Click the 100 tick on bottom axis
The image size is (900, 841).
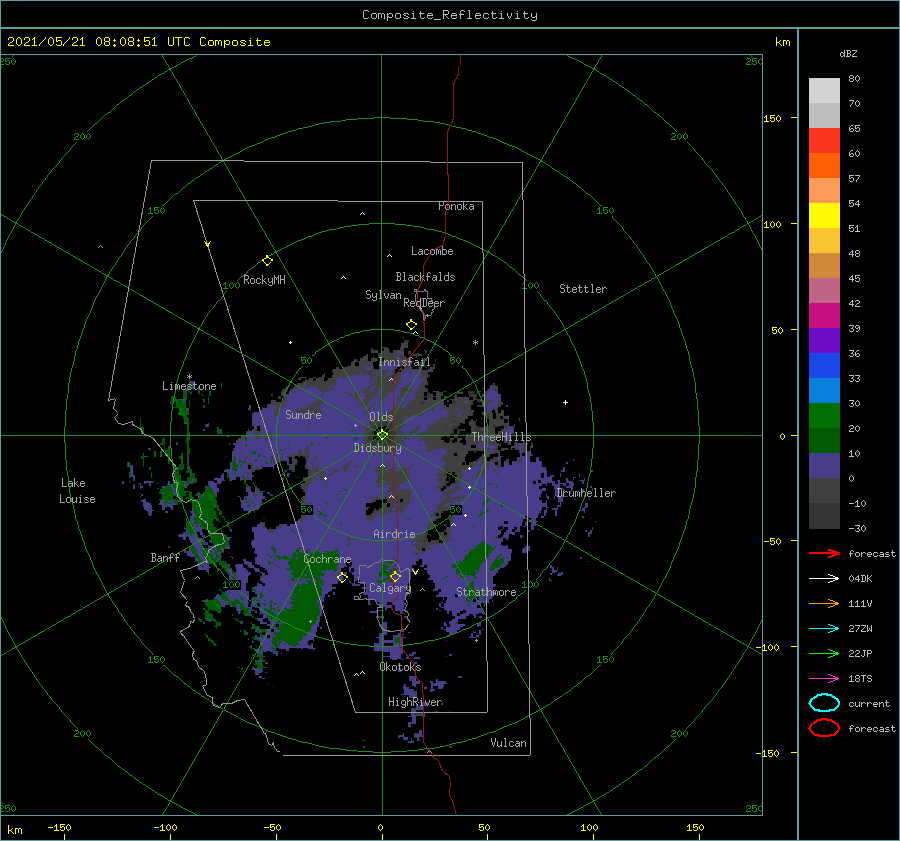pos(589,827)
